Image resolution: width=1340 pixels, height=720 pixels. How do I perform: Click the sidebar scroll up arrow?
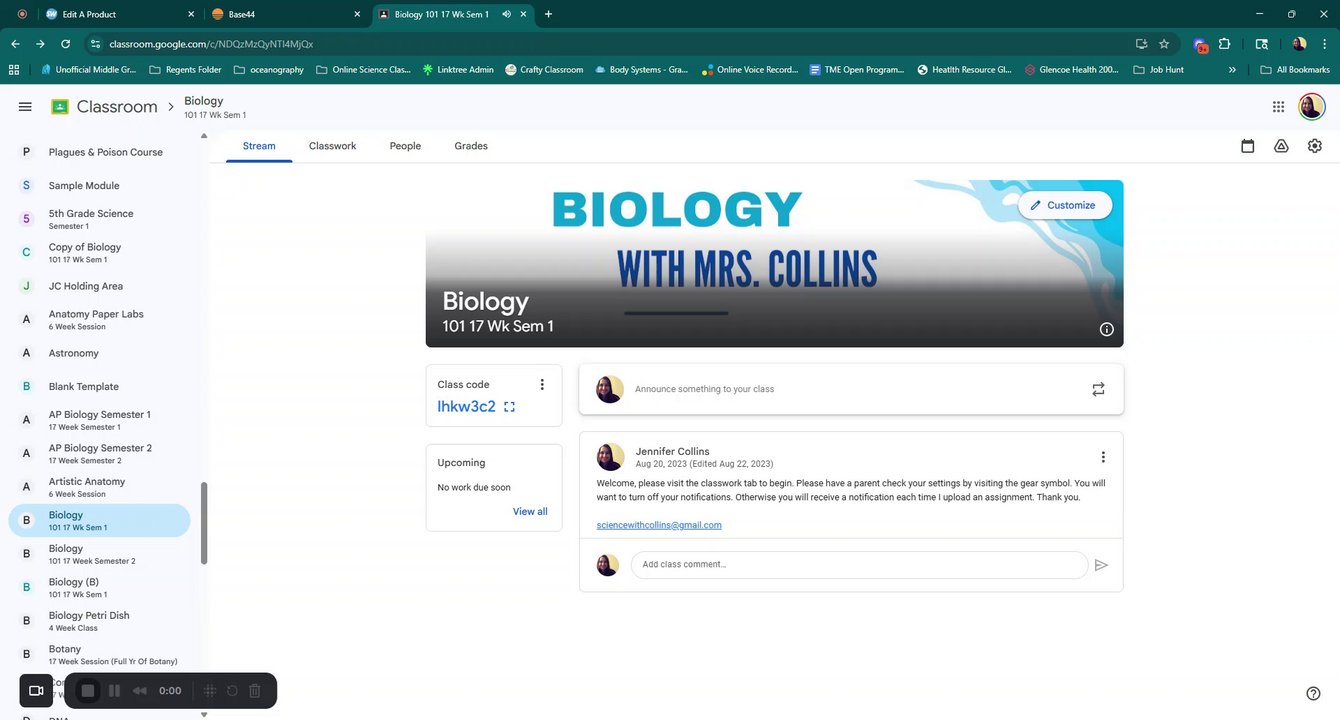(x=204, y=135)
